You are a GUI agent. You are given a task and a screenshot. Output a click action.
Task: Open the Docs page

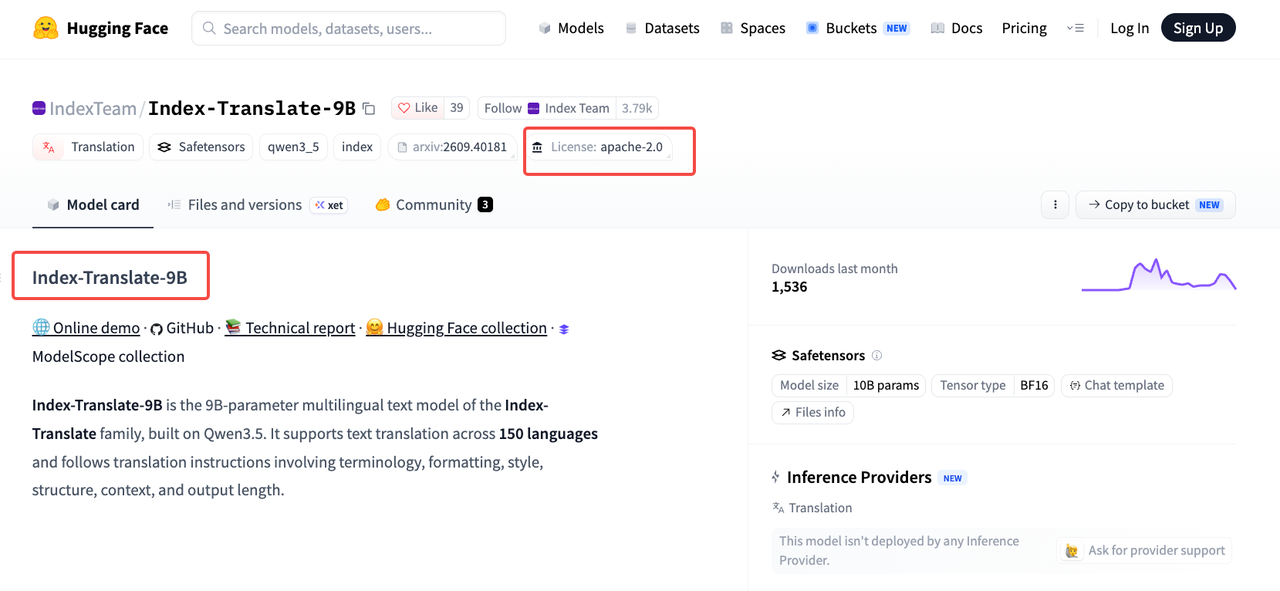tap(956, 28)
